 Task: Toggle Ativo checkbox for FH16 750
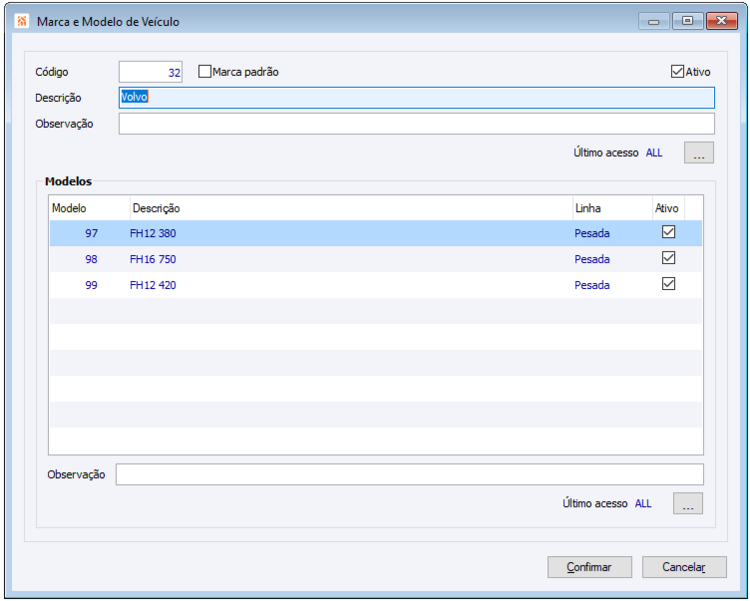click(668, 258)
